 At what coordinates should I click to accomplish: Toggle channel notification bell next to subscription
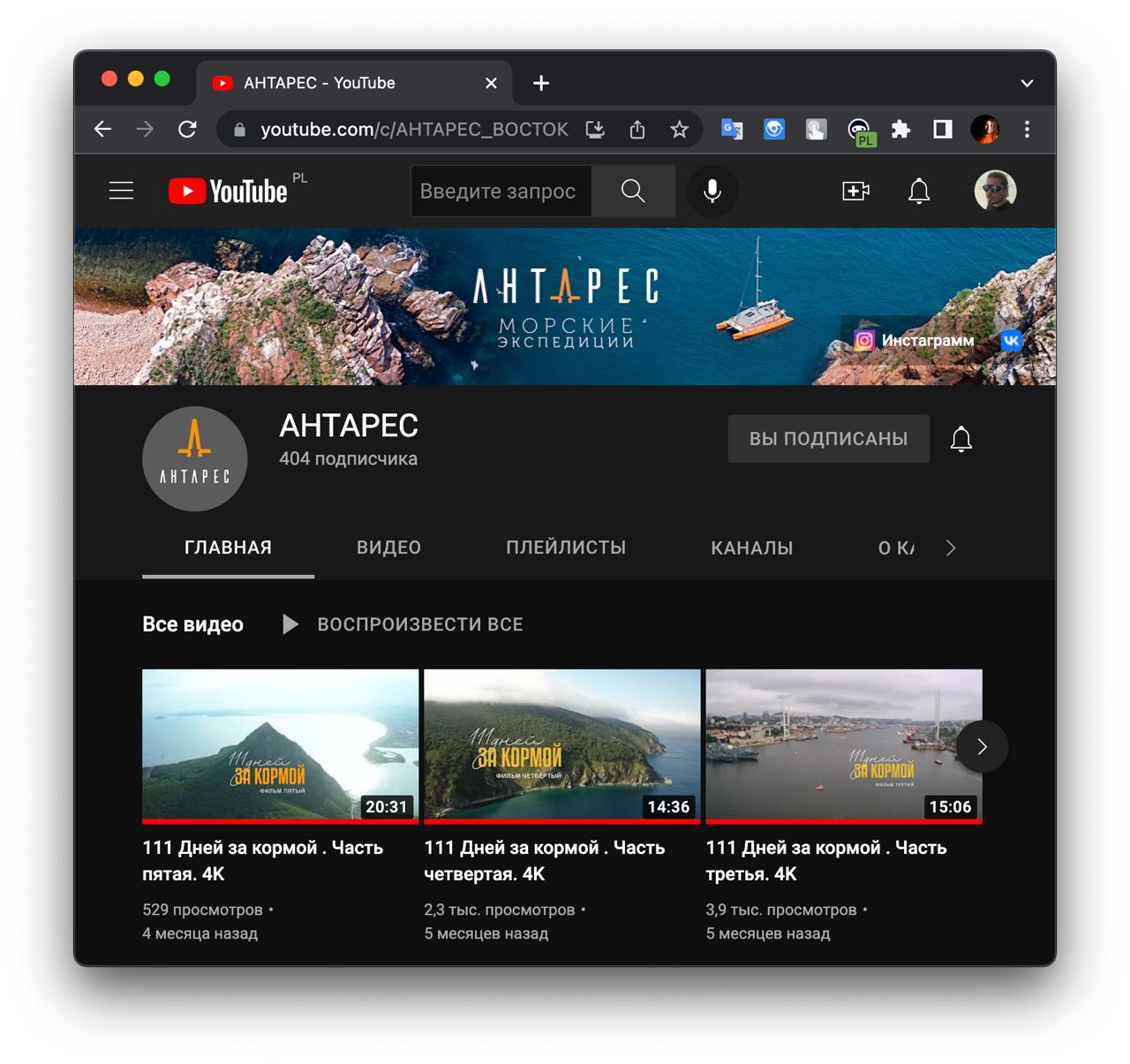coord(961,439)
